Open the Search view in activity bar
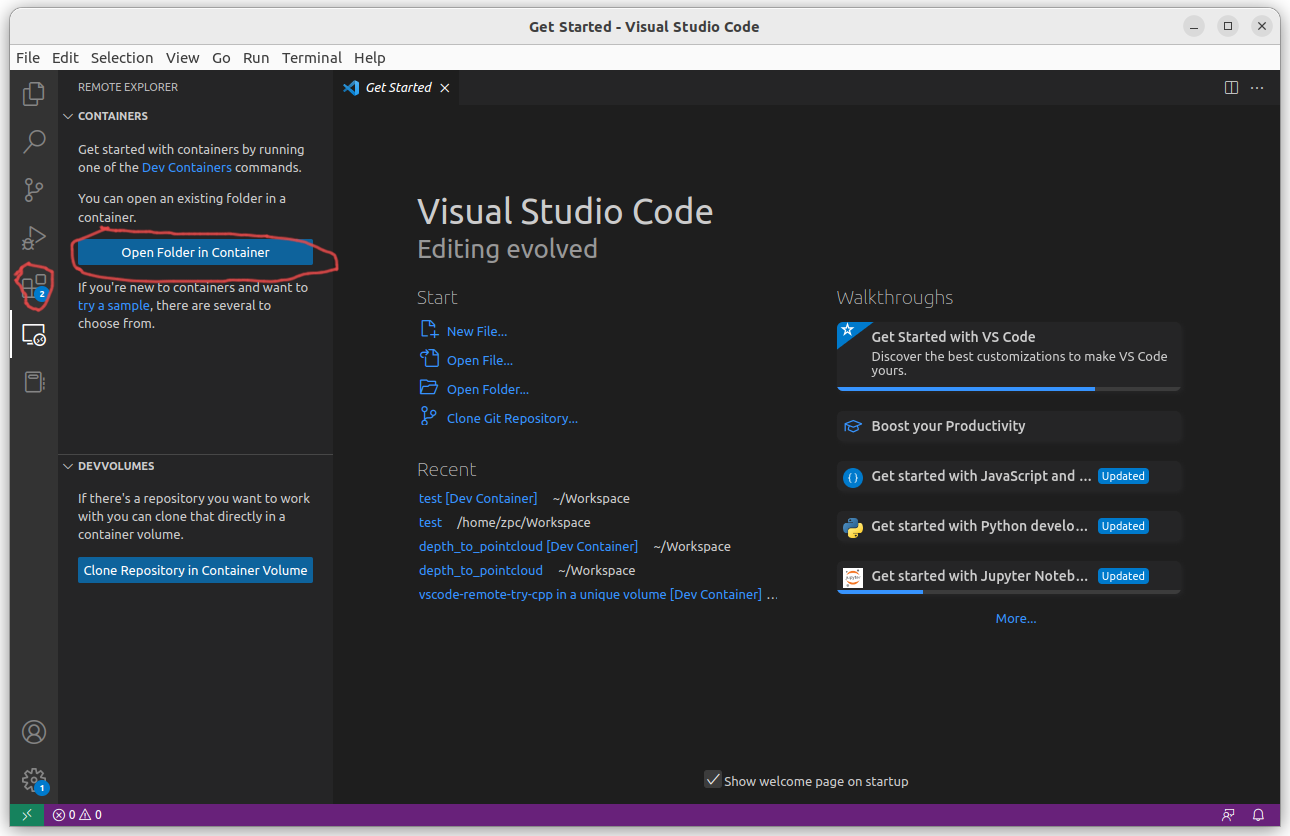The width and height of the screenshot is (1290, 836). click(x=34, y=141)
